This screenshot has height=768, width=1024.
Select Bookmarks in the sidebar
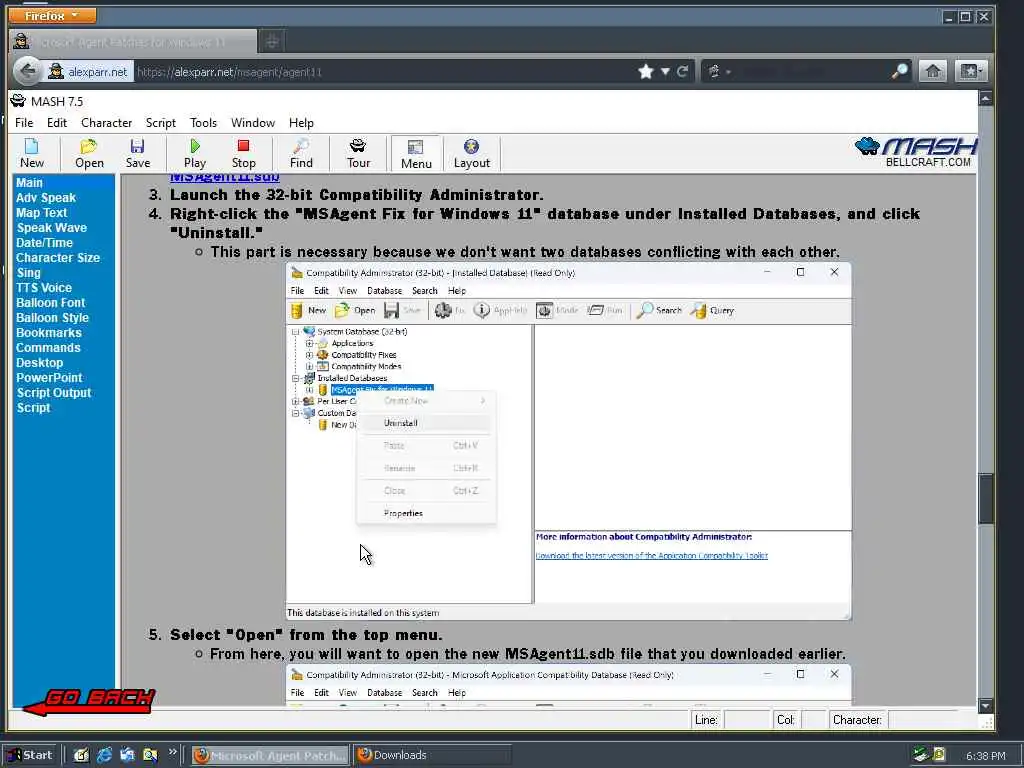pos(49,333)
